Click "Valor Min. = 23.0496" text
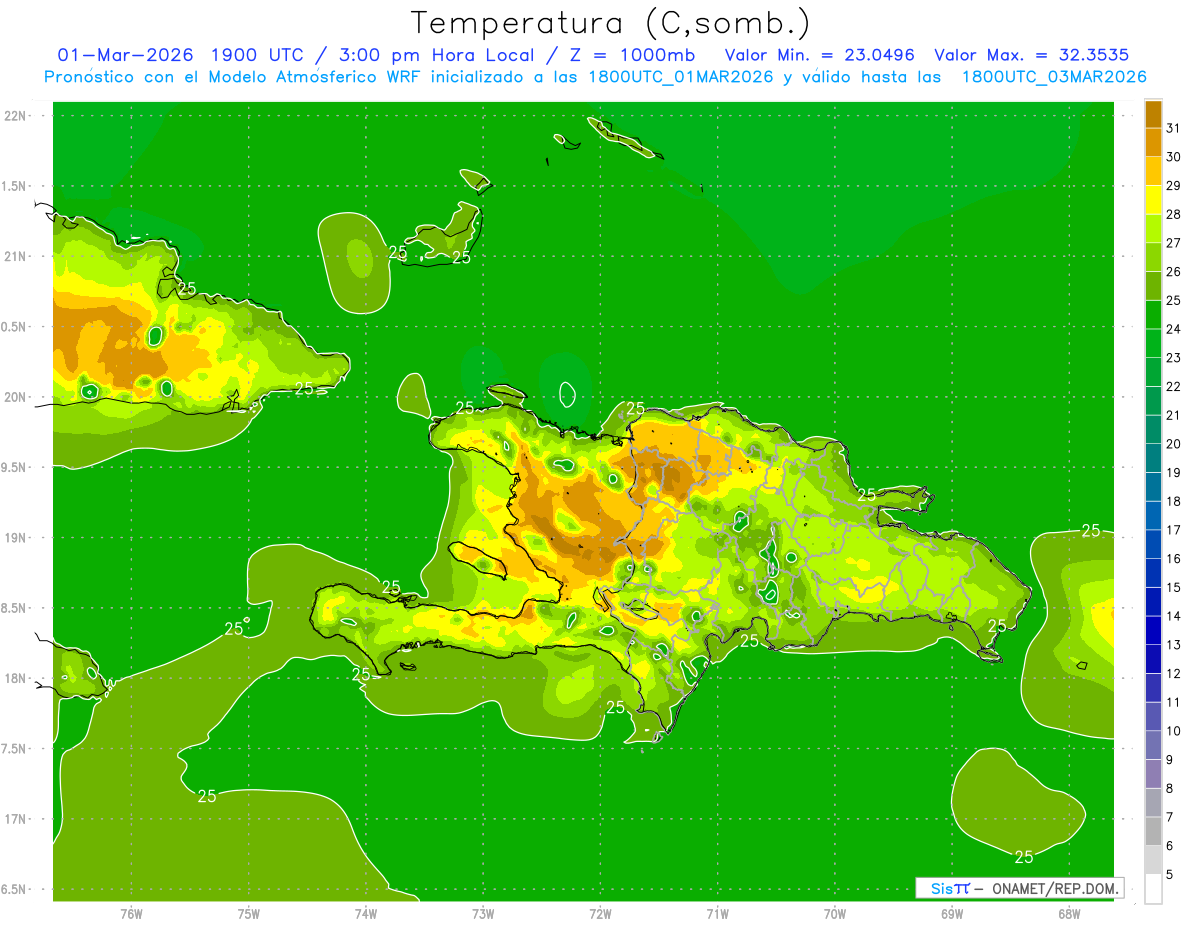This screenshot has width=1200, height=927. 819,55
